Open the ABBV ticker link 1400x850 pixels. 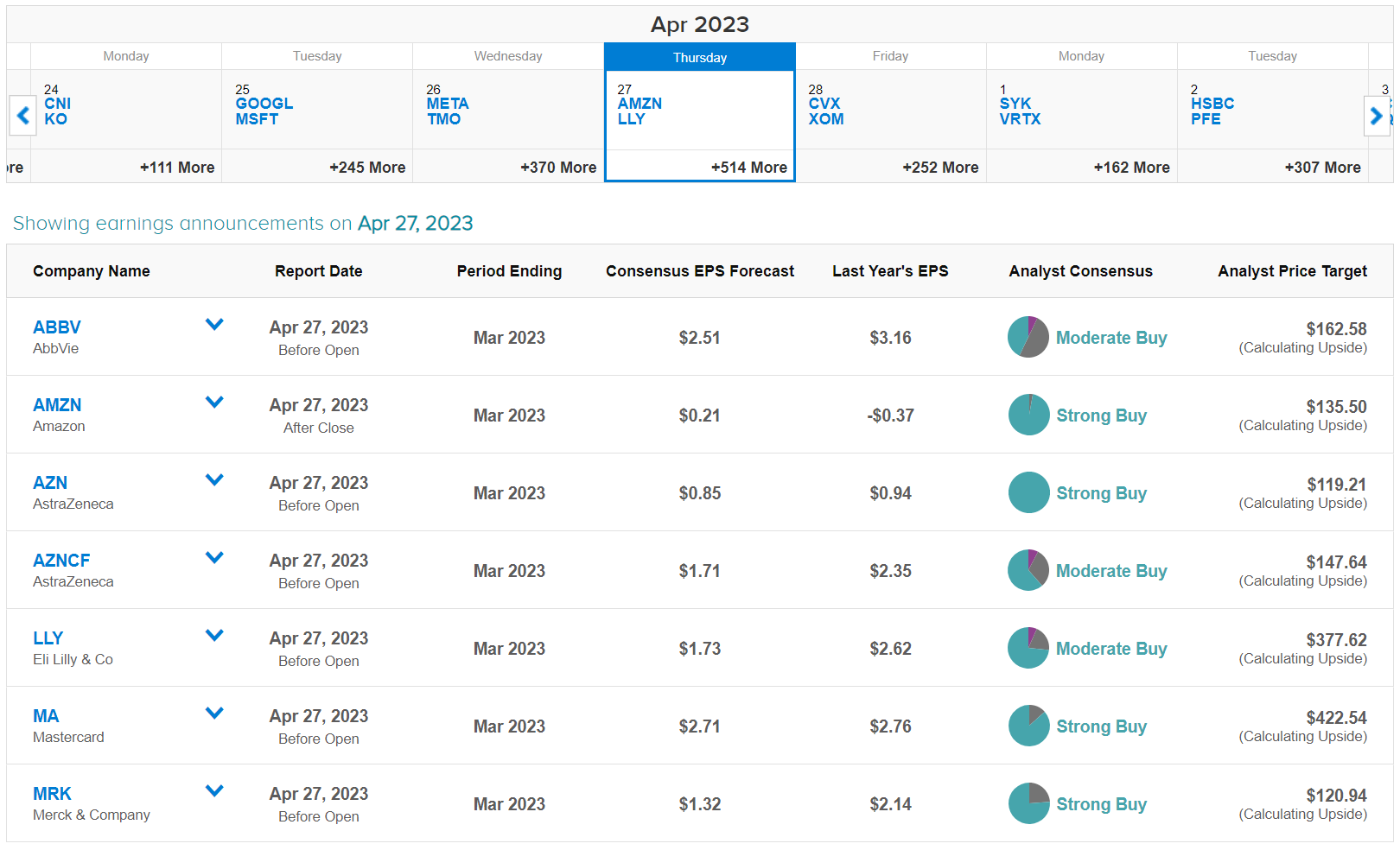click(x=57, y=327)
